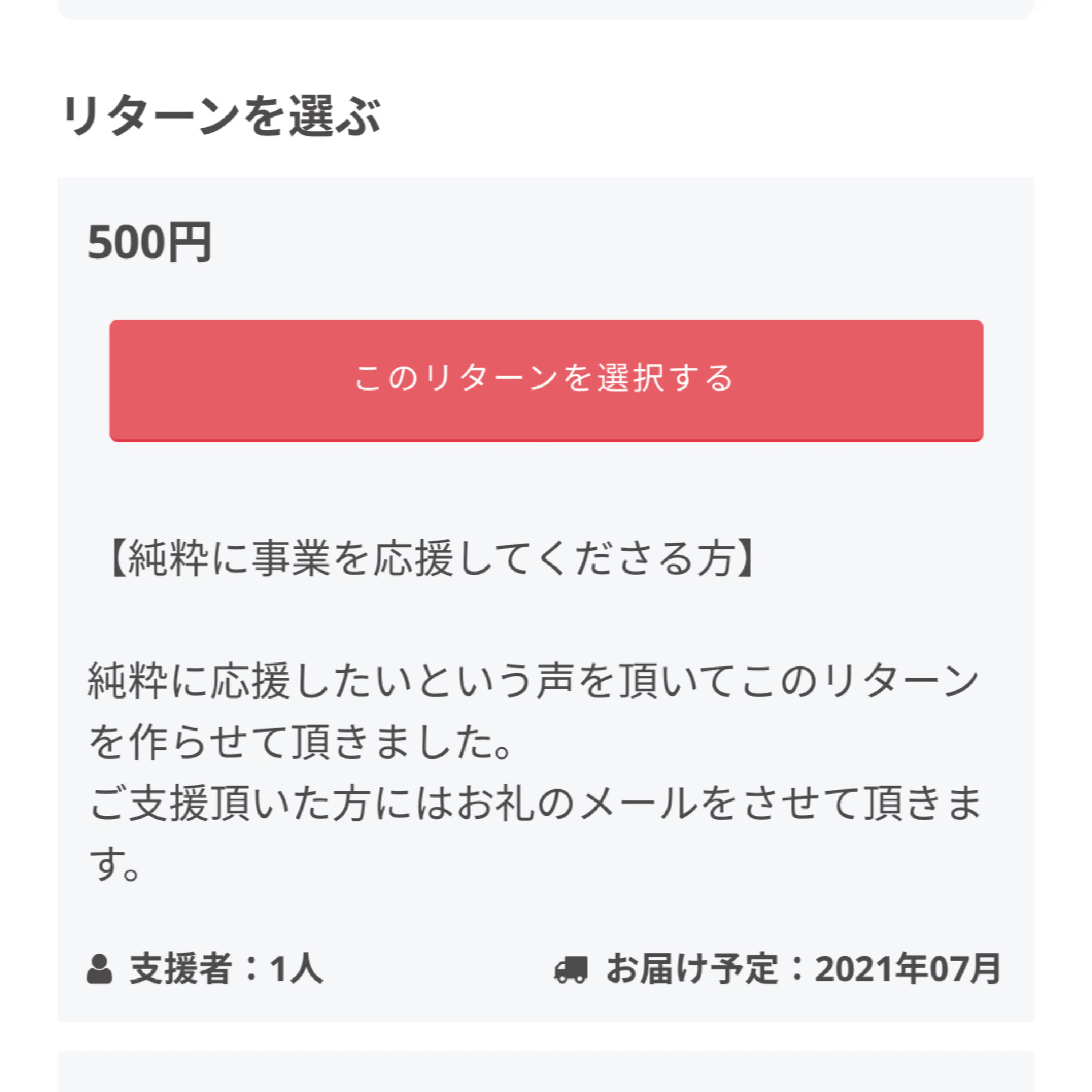Viewport: 1092px width, 1092px height.
Task: Select the 500円 price label
Action: click(150, 242)
